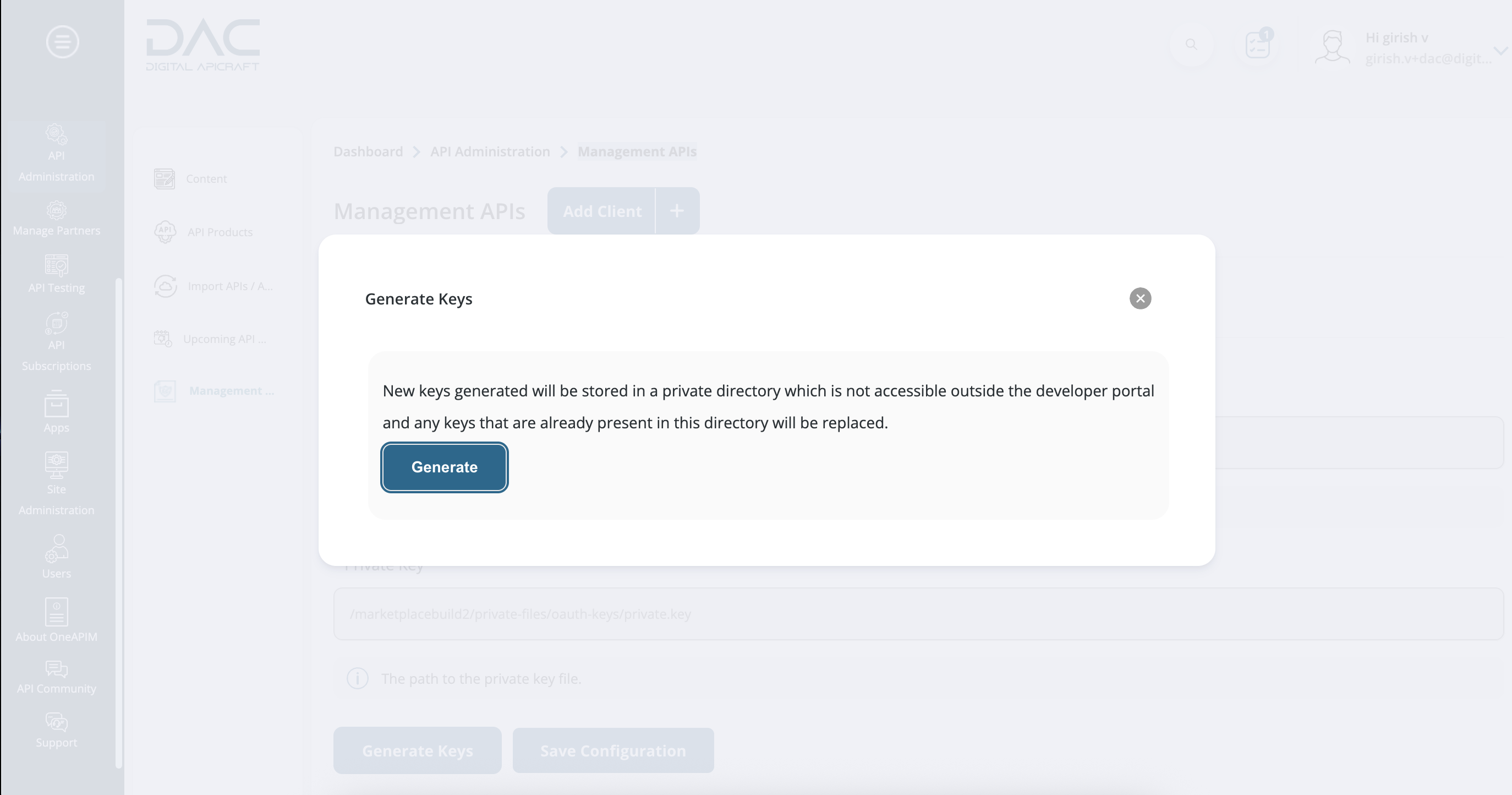
Task: Select Management item in the submenu
Action: [x=231, y=390]
